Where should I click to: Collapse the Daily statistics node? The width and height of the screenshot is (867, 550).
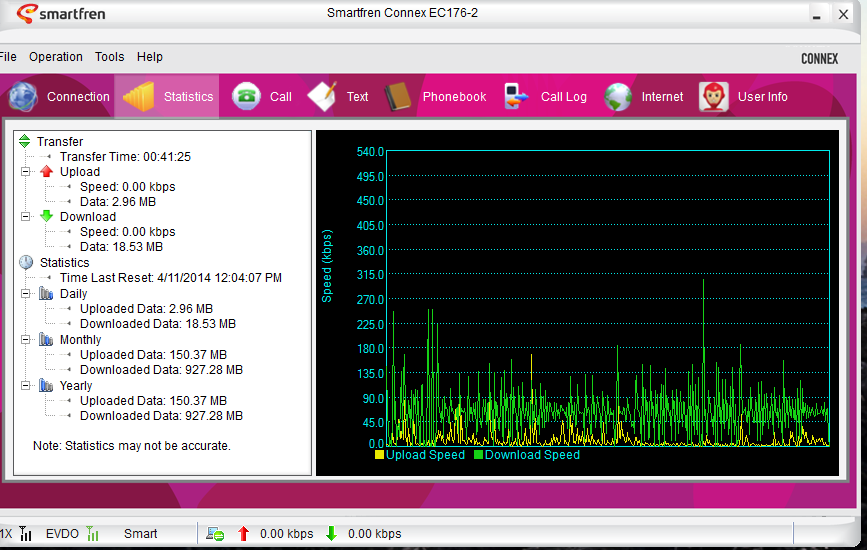25,294
